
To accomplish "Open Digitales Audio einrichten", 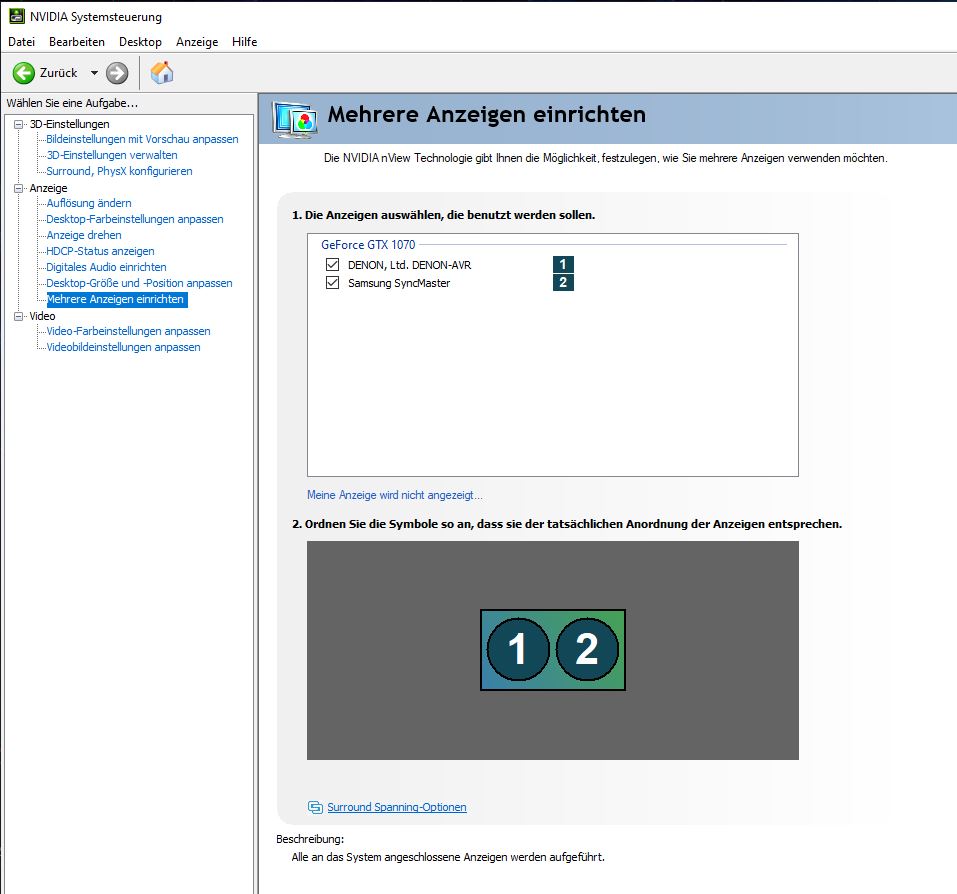I will (106, 267).
